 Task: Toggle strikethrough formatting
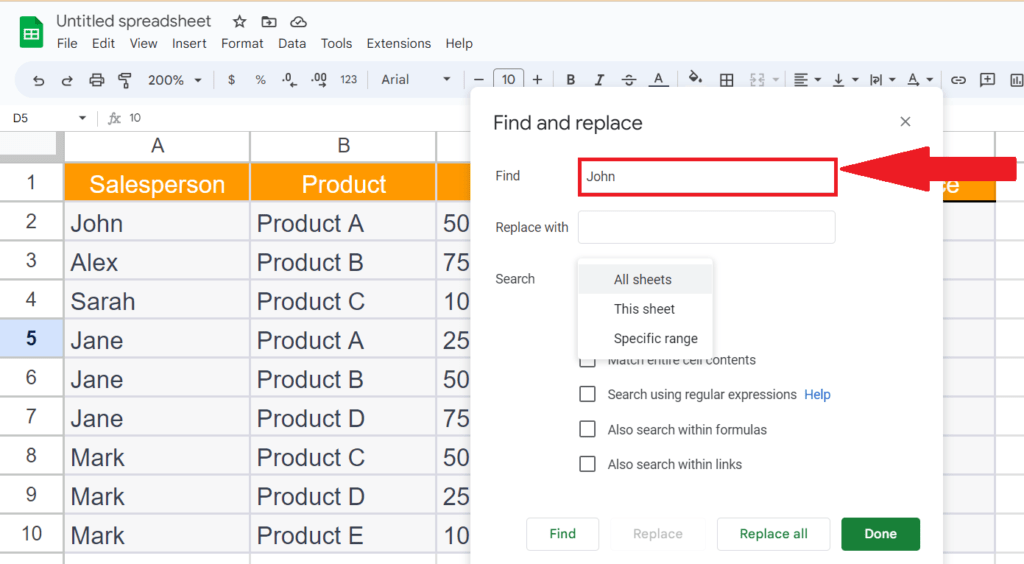tap(628, 80)
